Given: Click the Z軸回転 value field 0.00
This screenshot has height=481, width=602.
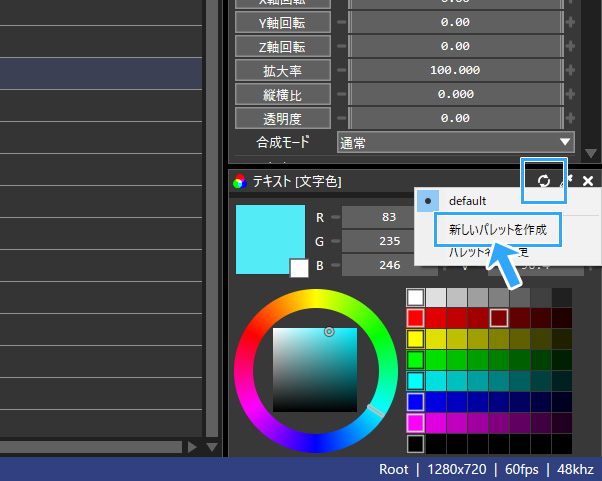Looking at the screenshot, I should click(x=456, y=46).
